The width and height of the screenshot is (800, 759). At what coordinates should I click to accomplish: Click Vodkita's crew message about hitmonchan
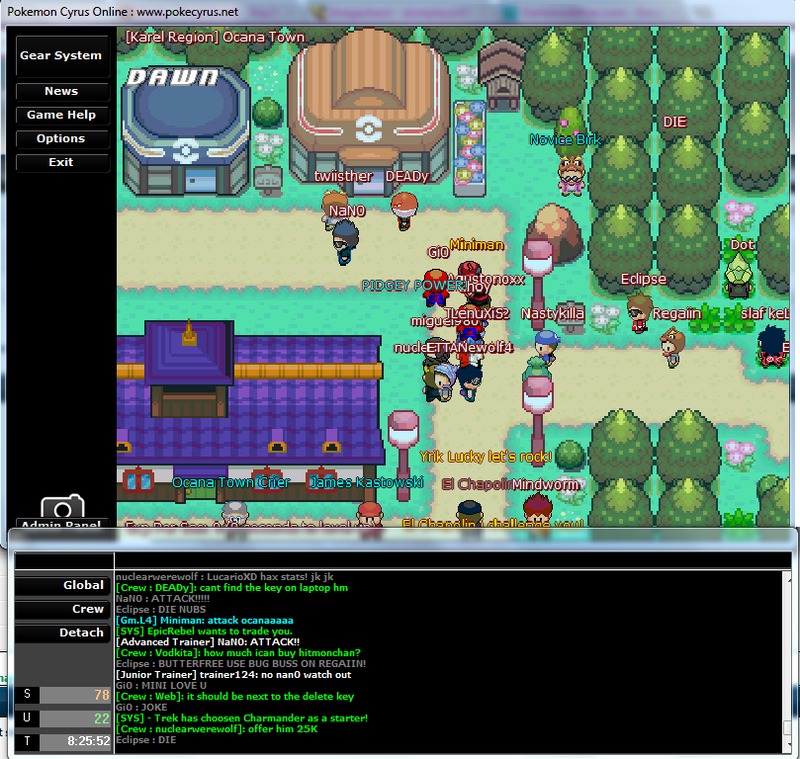238,653
